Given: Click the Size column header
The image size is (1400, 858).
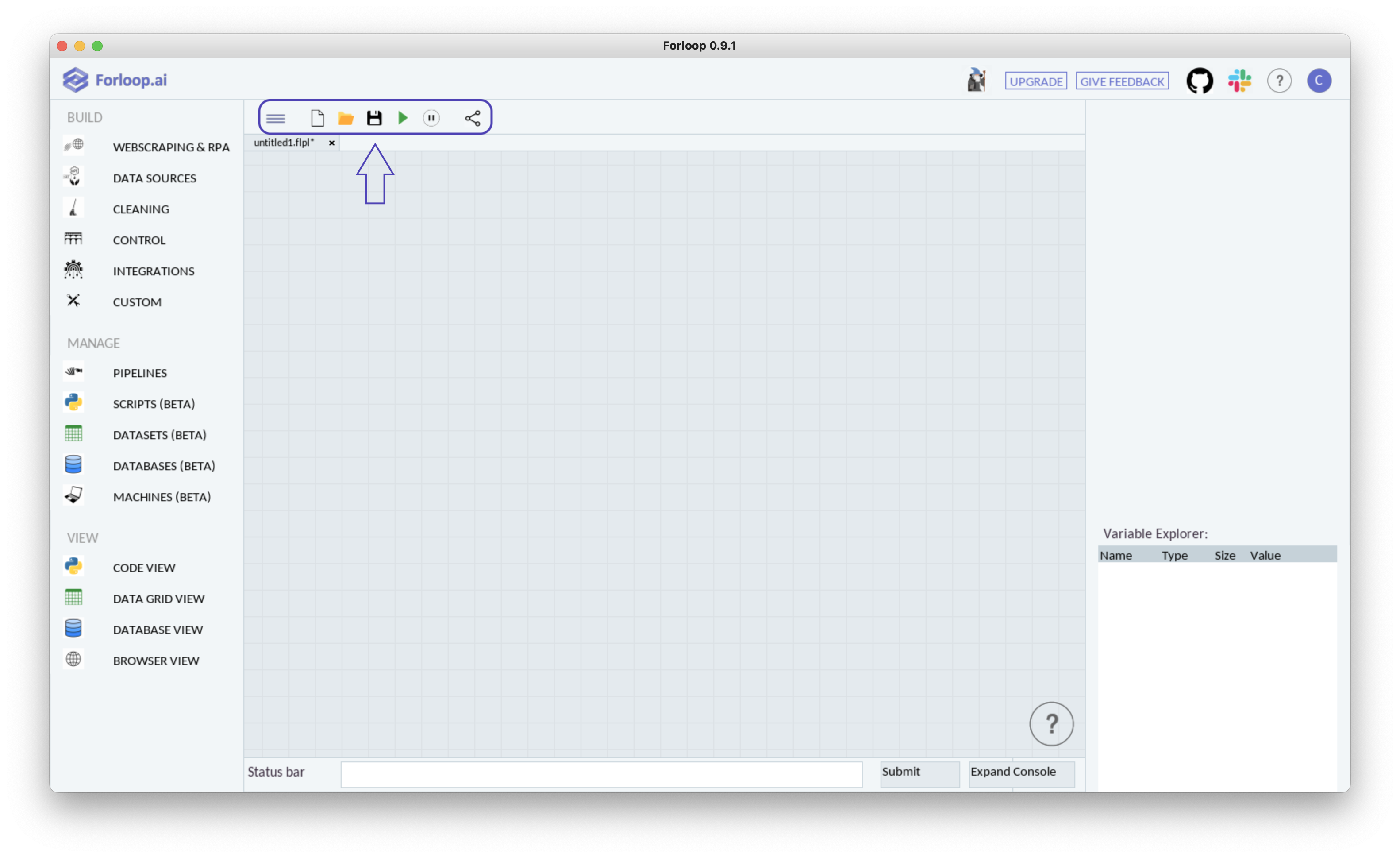Looking at the screenshot, I should (1225, 556).
